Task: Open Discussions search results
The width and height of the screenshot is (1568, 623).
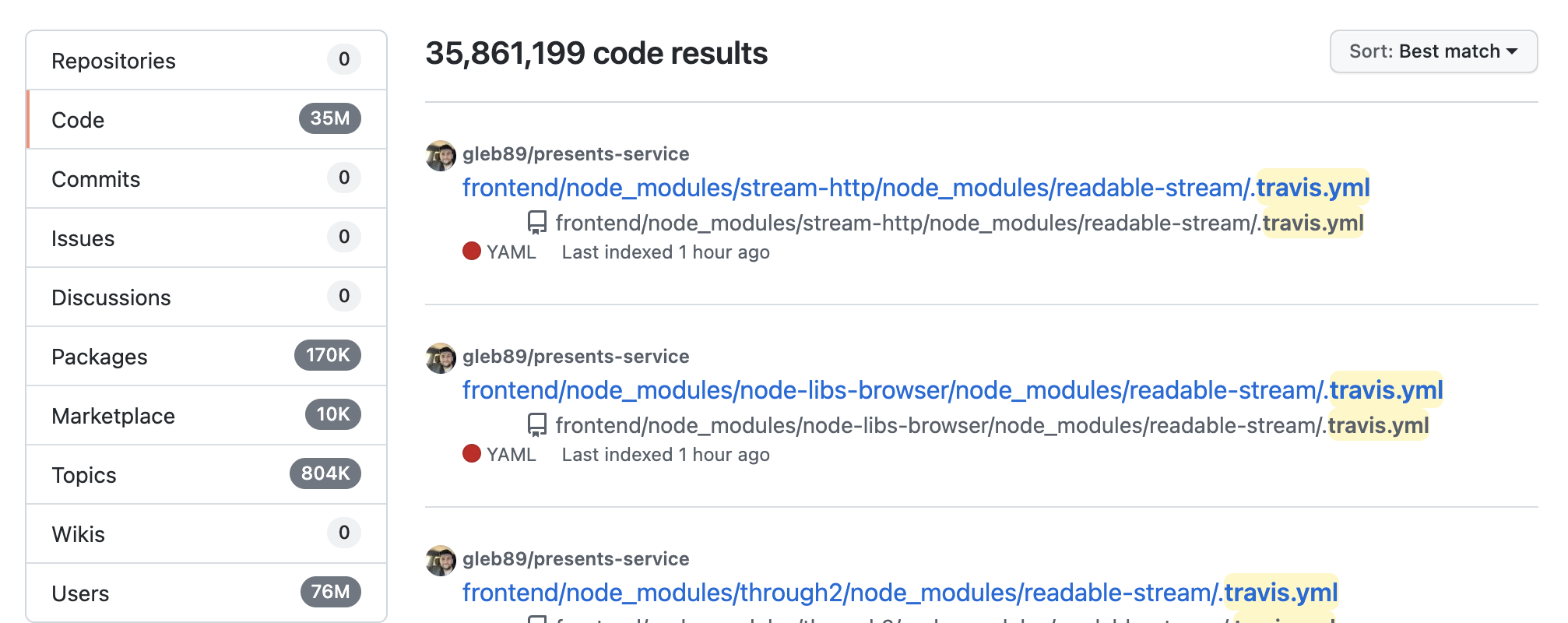Action: (x=206, y=297)
